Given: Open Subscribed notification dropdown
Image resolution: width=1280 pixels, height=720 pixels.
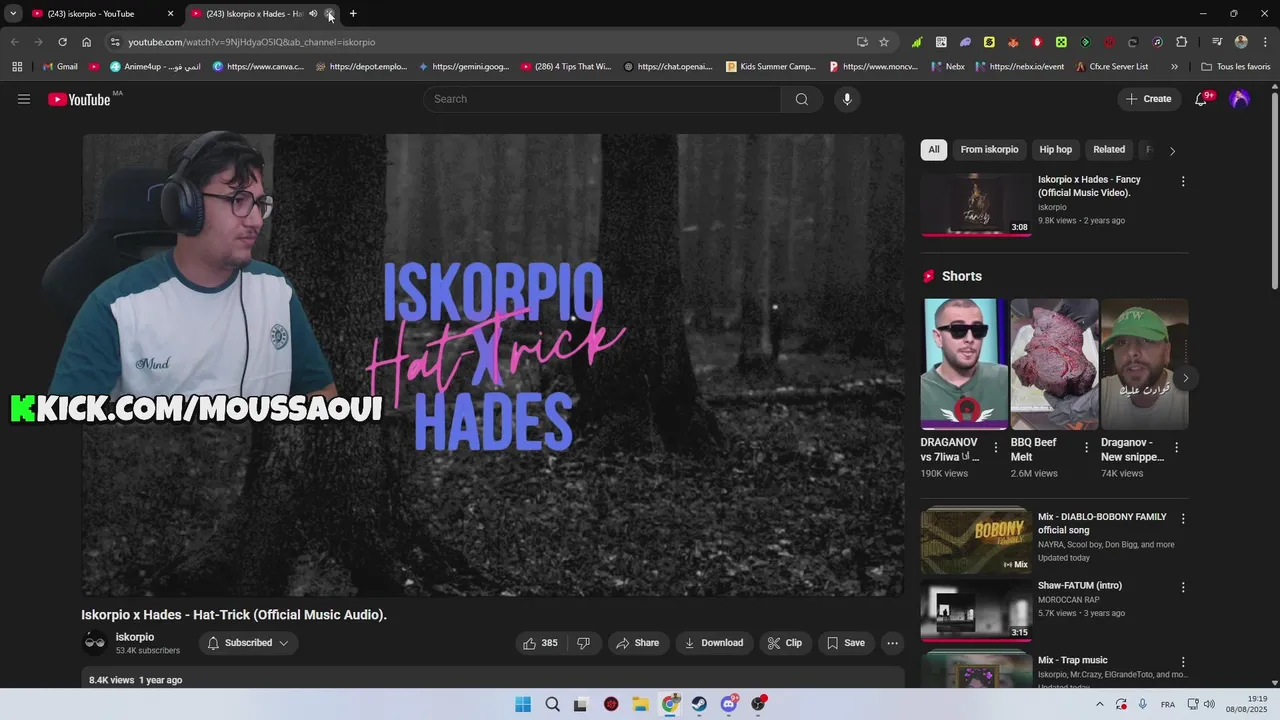Looking at the screenshot, I should 248,643.
